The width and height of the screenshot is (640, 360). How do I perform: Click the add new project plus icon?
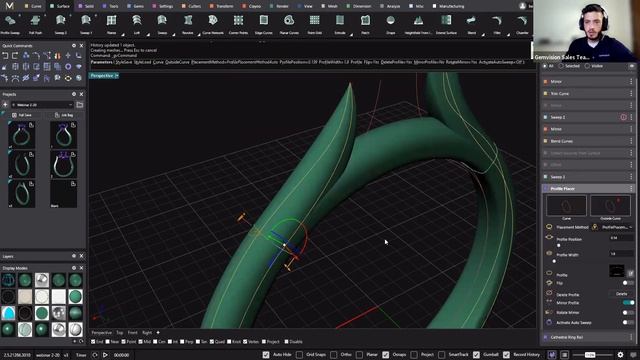pos(5,105)
